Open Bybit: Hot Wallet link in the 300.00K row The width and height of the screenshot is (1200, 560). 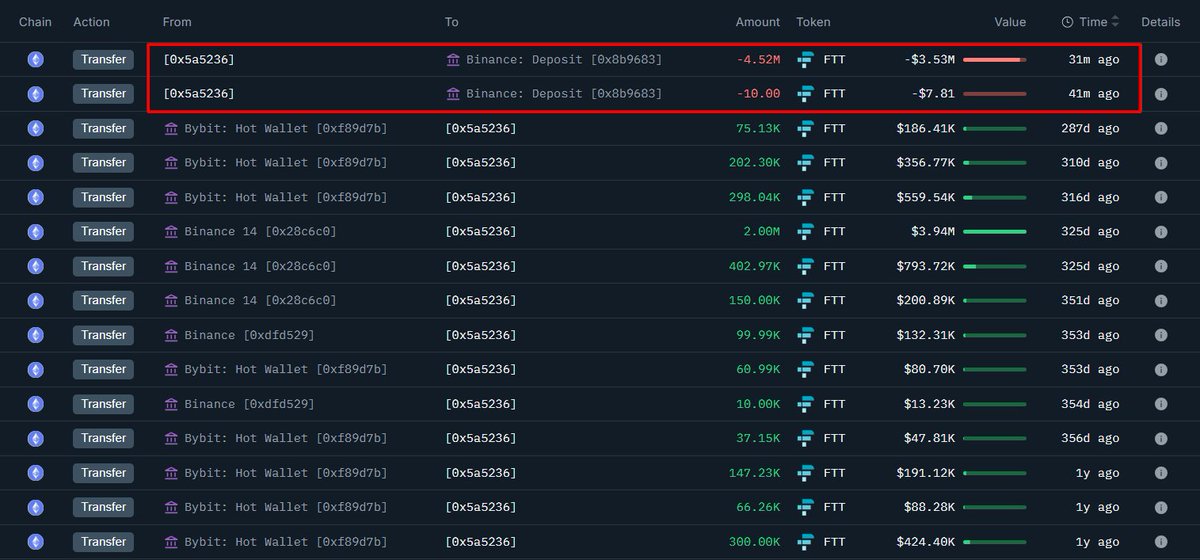coord(285,542)
